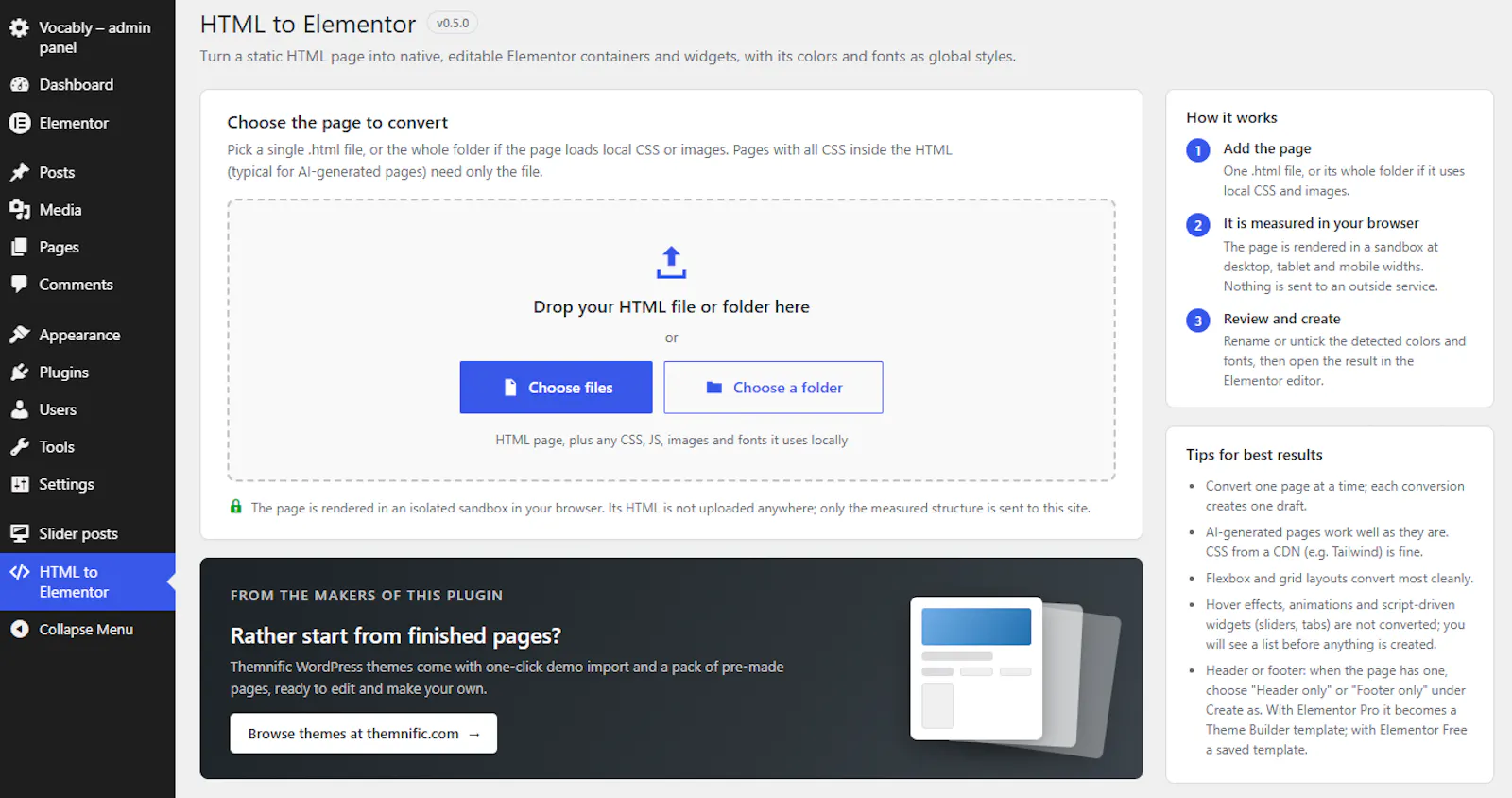Click the Settings sliders icon
This screenshot has height=798, width=1512.
[20, 484]
